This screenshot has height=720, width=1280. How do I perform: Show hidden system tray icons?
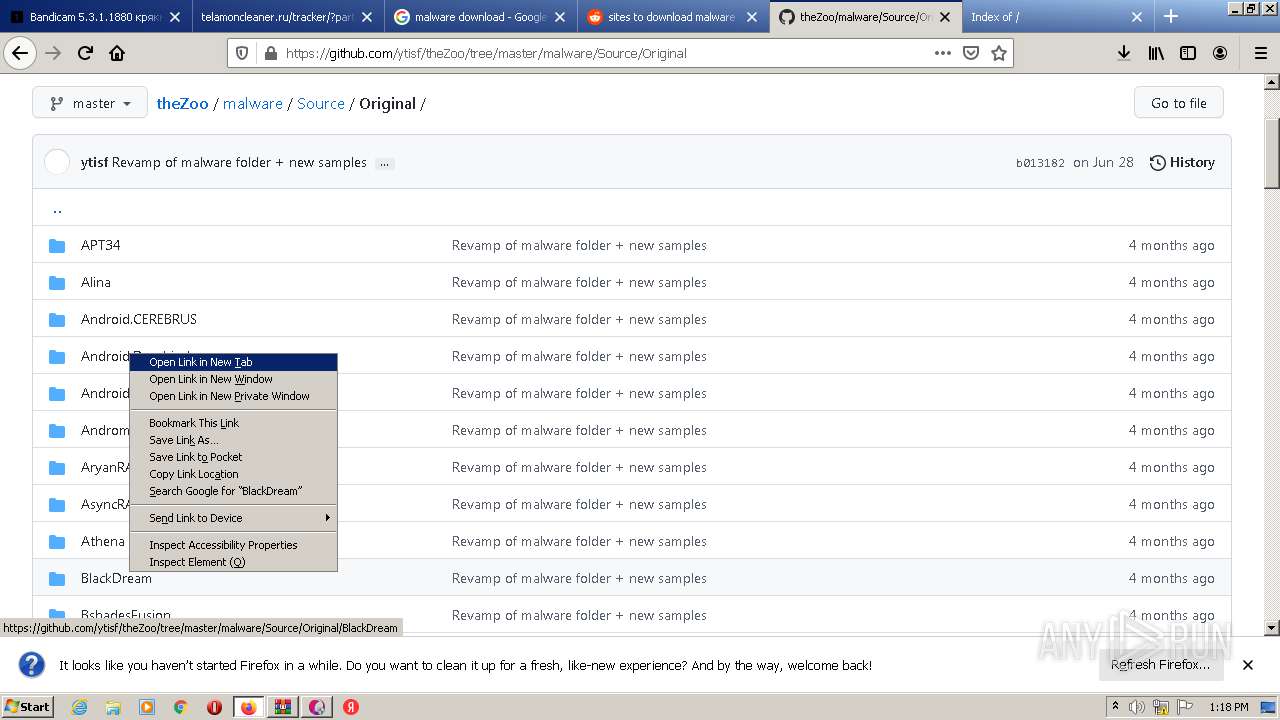coord(1115,707)
